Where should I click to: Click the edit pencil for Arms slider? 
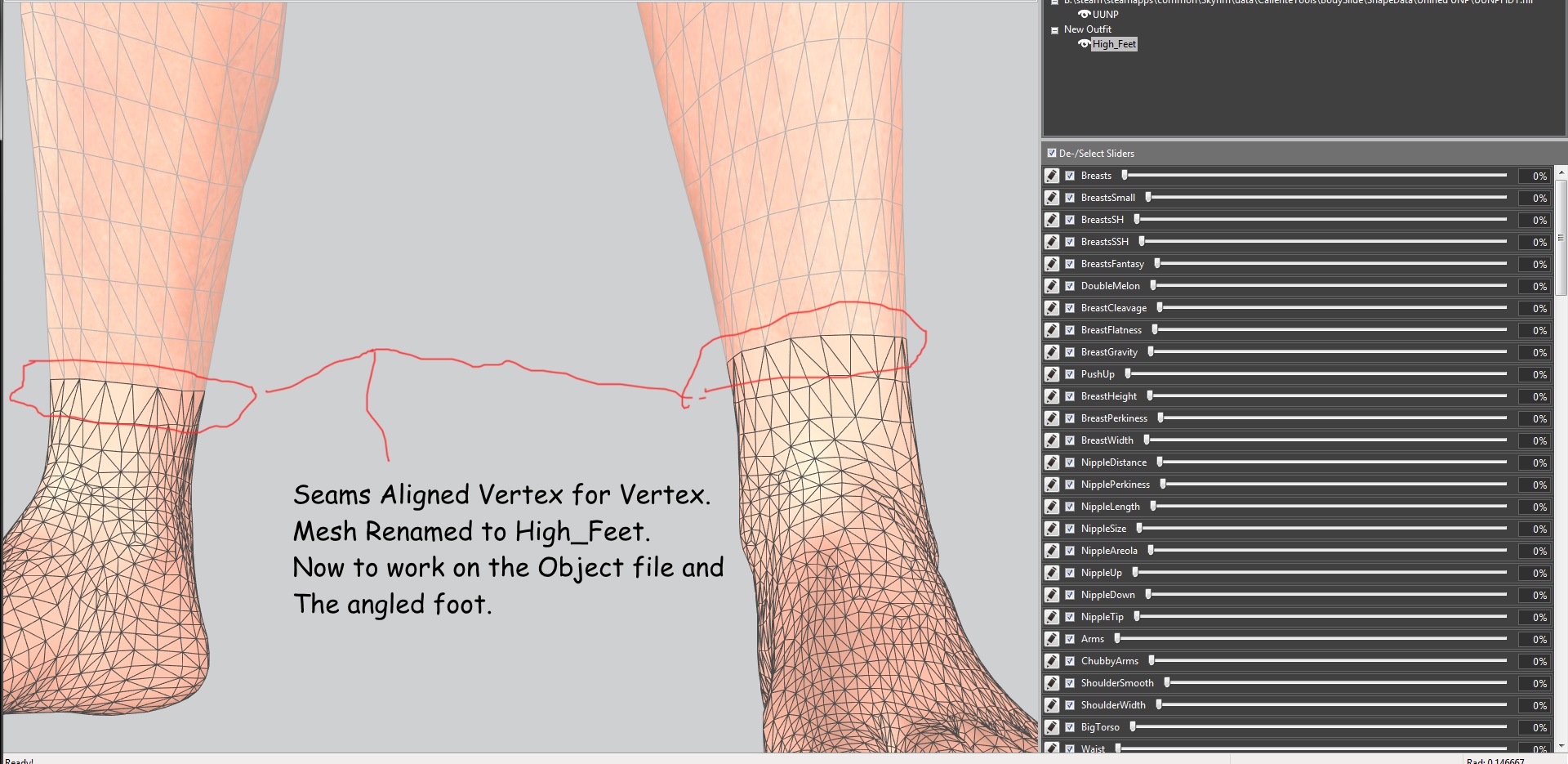coord(1052,639)
